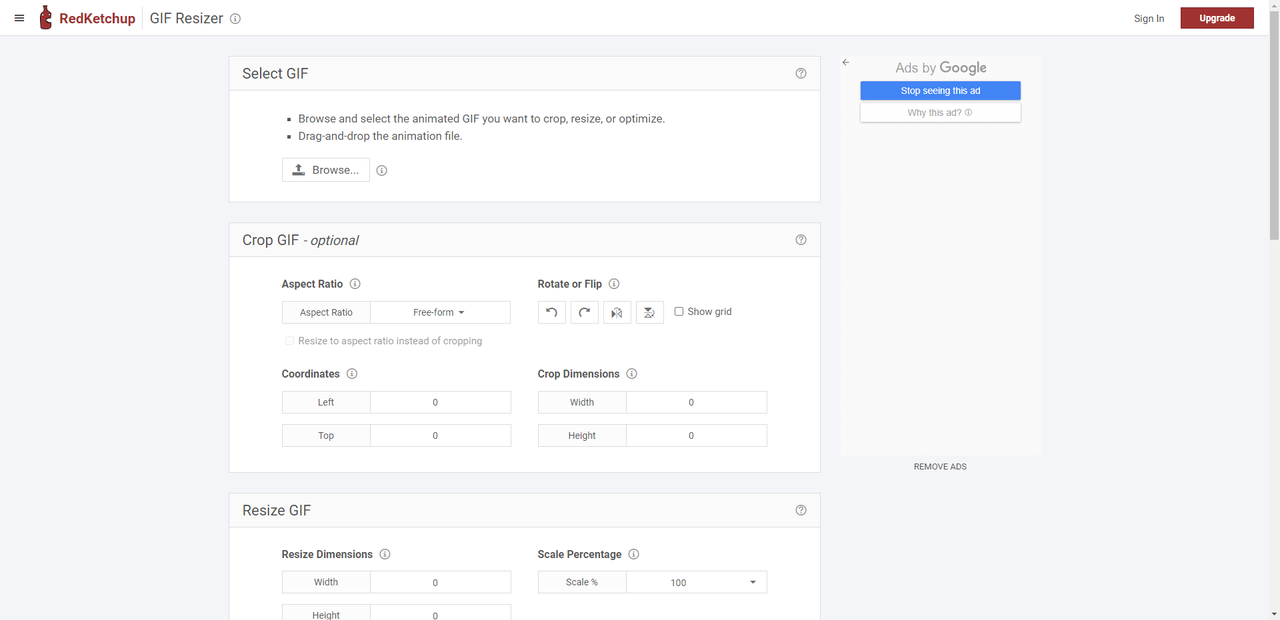Open the hamburger navigation menu

(19, 18)
